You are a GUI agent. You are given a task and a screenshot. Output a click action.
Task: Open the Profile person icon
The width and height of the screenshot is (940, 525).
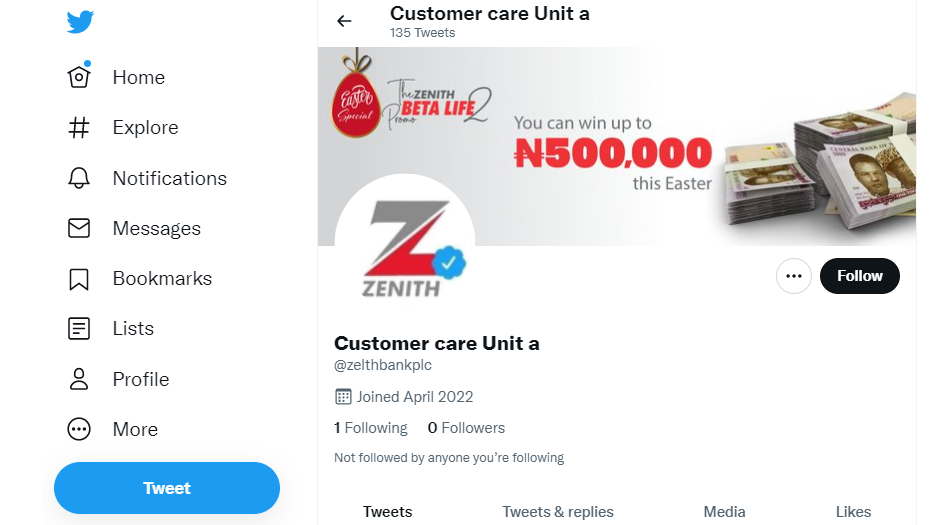[x=79, y=379]
